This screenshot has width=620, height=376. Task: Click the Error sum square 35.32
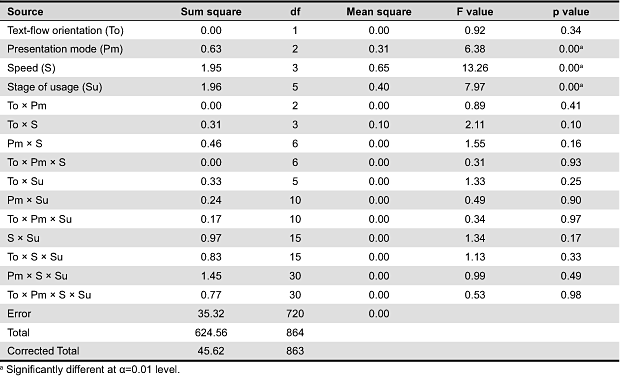211,314
